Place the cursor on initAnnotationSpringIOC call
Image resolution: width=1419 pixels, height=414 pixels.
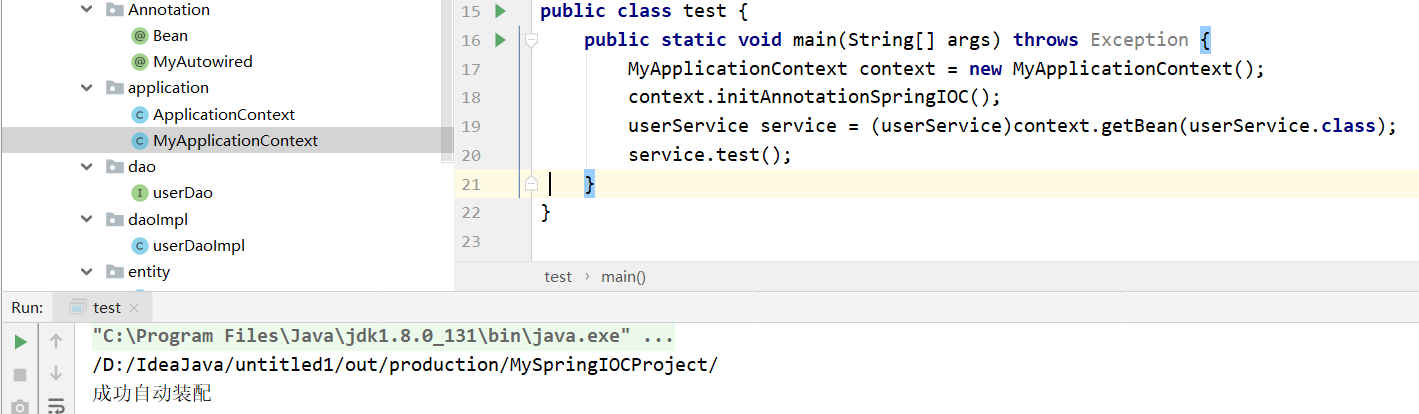click(x=814, y=97)
